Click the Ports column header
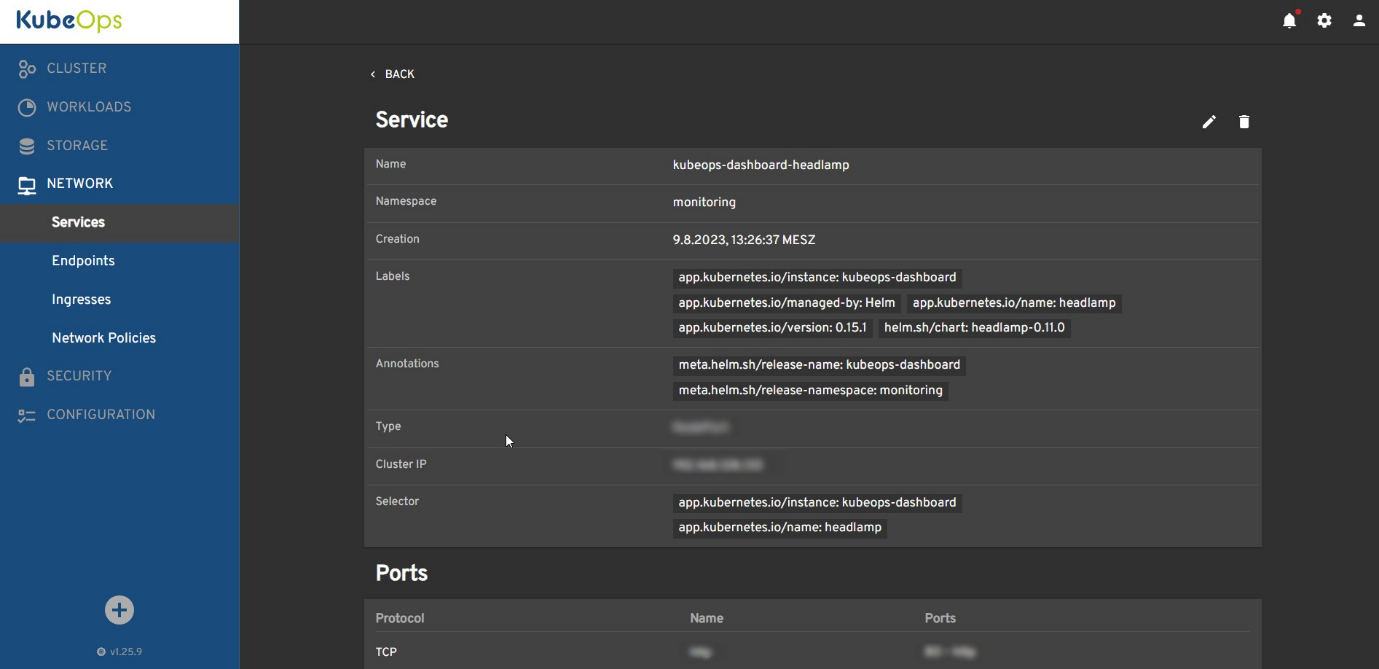The width and height of the screenshot is (1379, 669). point(940,618)
